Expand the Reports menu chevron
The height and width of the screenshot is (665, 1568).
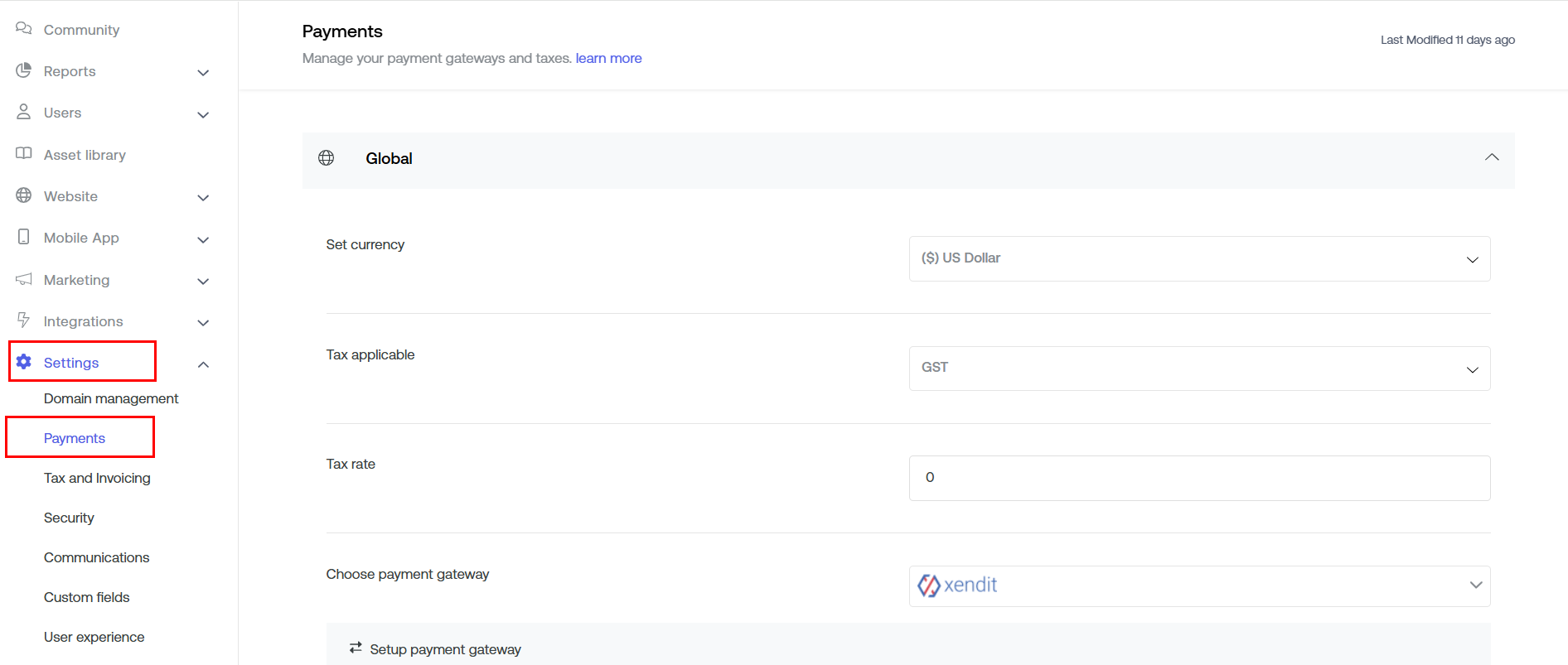pos(203,73)
